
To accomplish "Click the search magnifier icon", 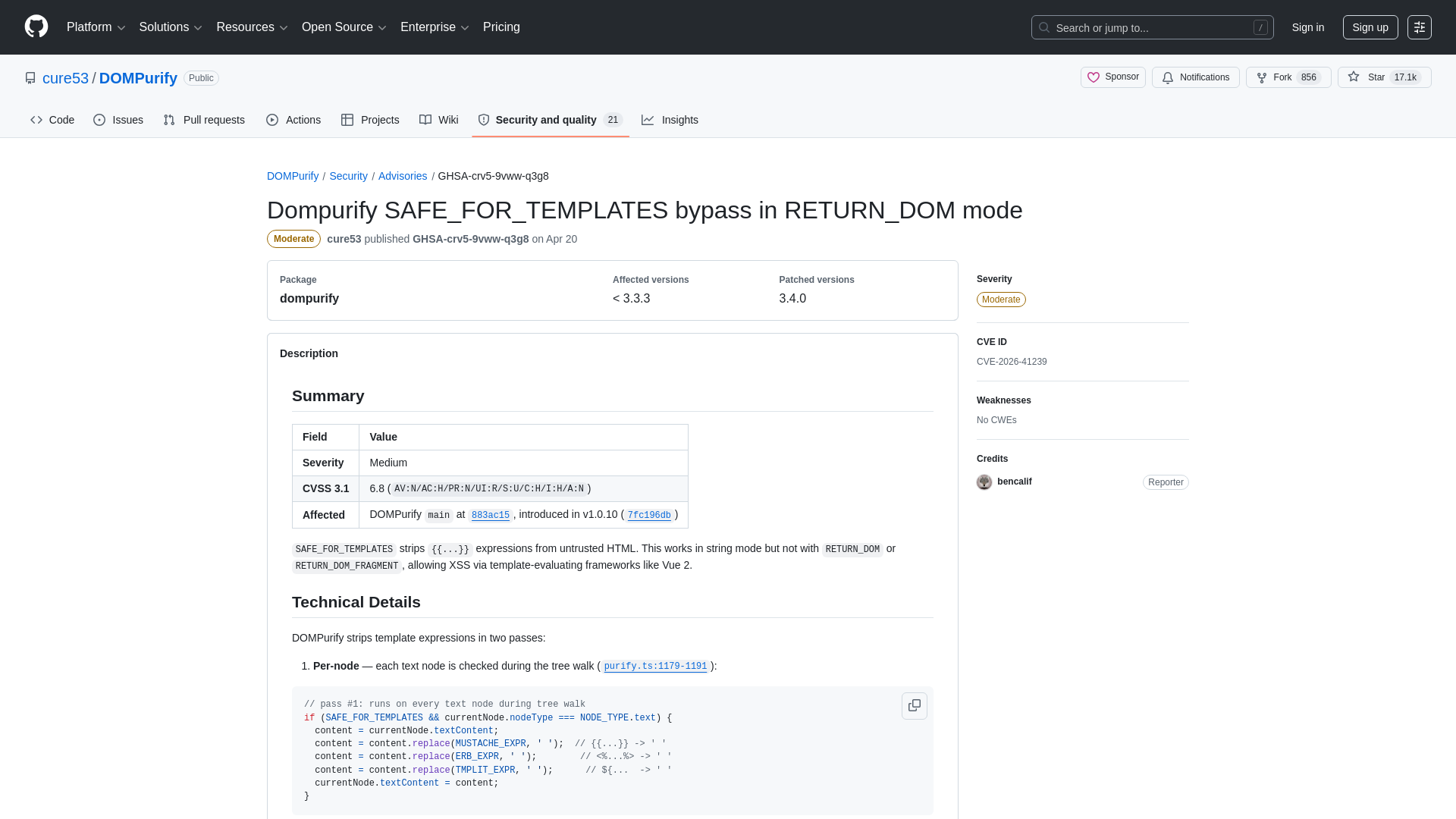I will [1044, 27].
